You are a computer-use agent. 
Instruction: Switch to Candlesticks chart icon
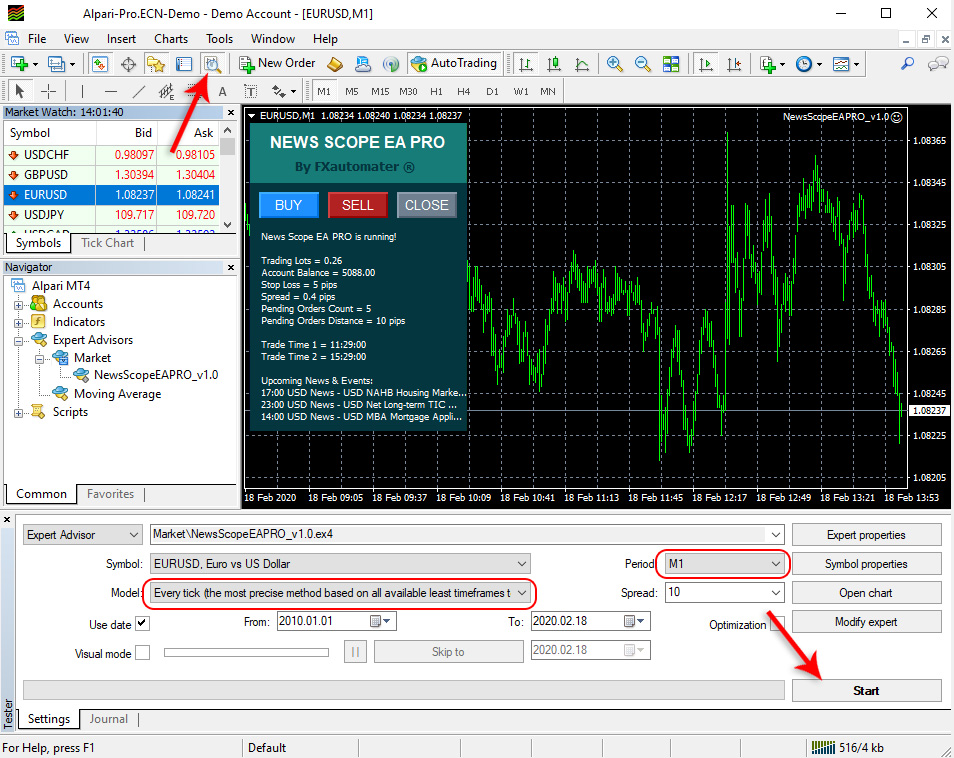554,64
